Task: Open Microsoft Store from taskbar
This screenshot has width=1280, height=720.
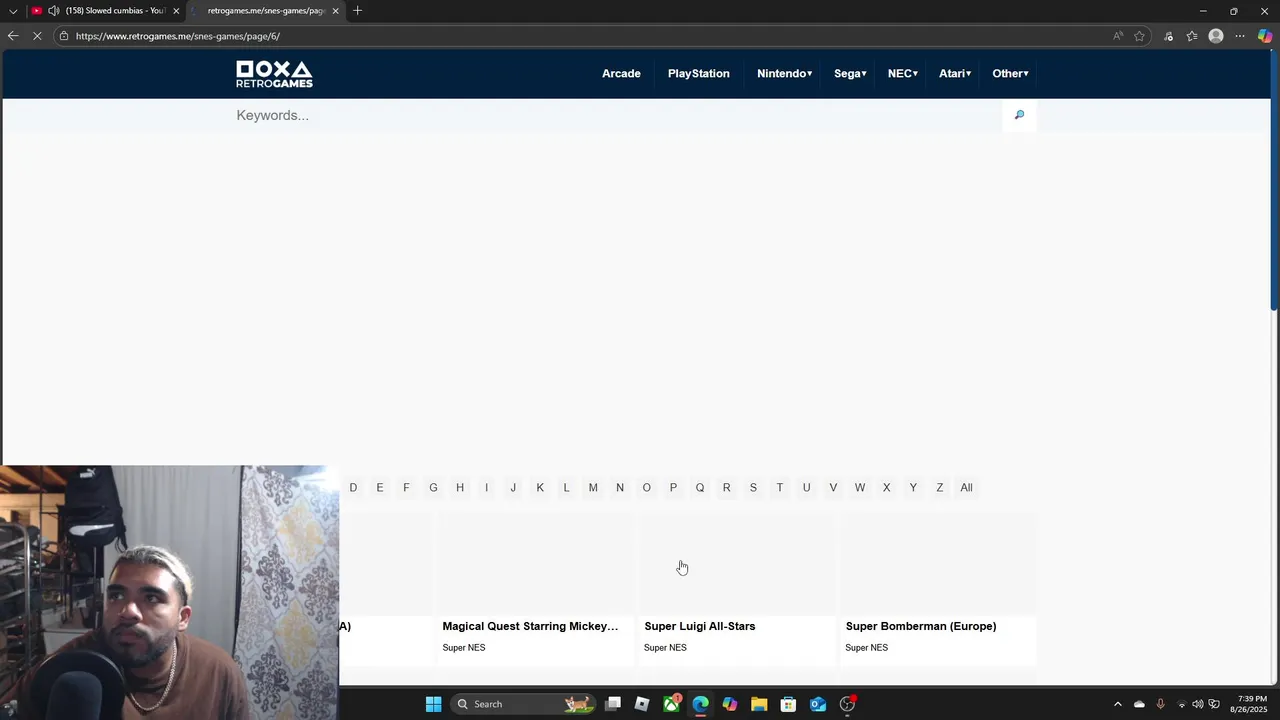Action: click(x=788, y=704)
